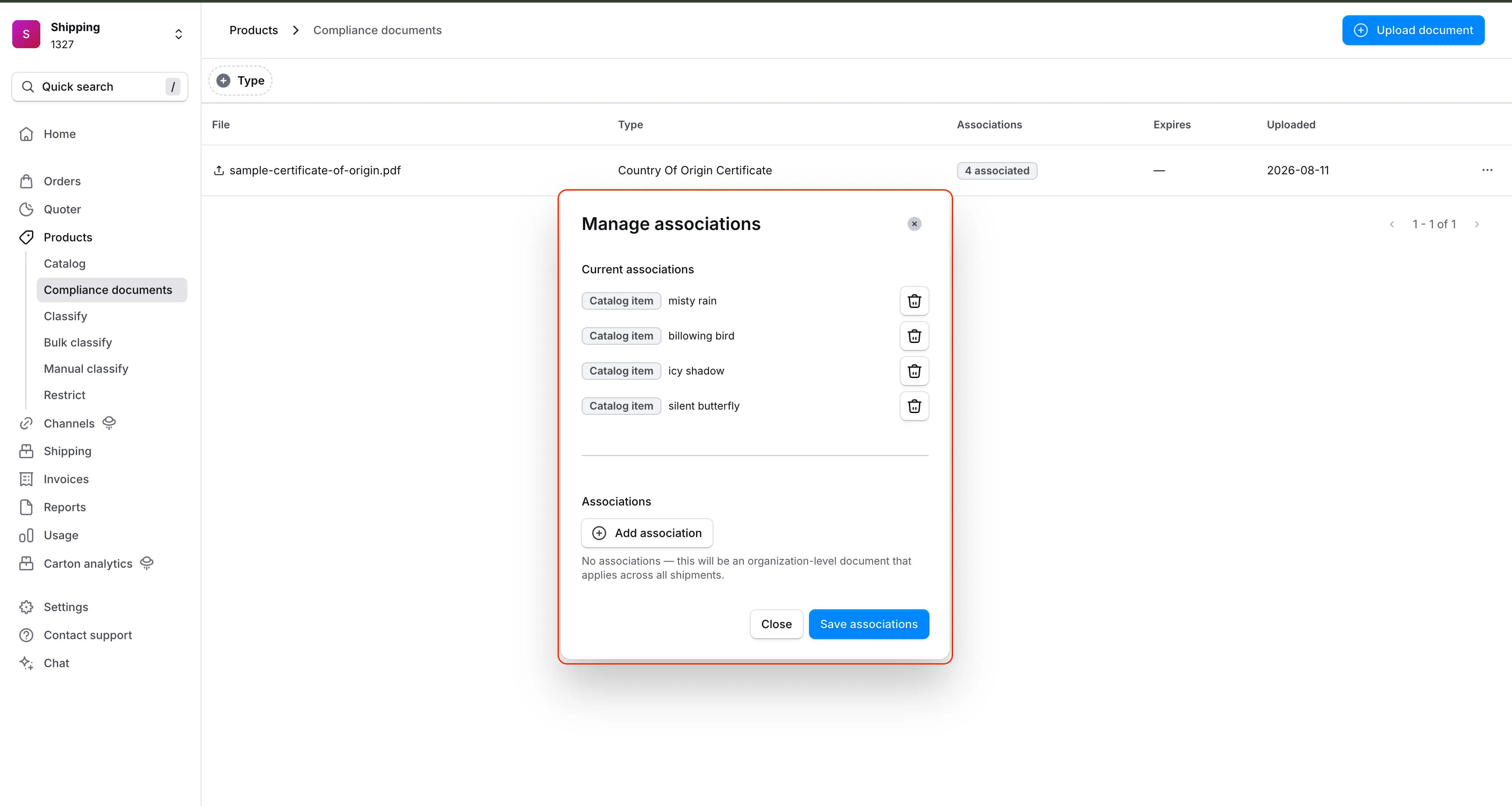This screenshot has height=806, width=1512.
Task: Delete the billowing bird association
Action: pos(914,336)
